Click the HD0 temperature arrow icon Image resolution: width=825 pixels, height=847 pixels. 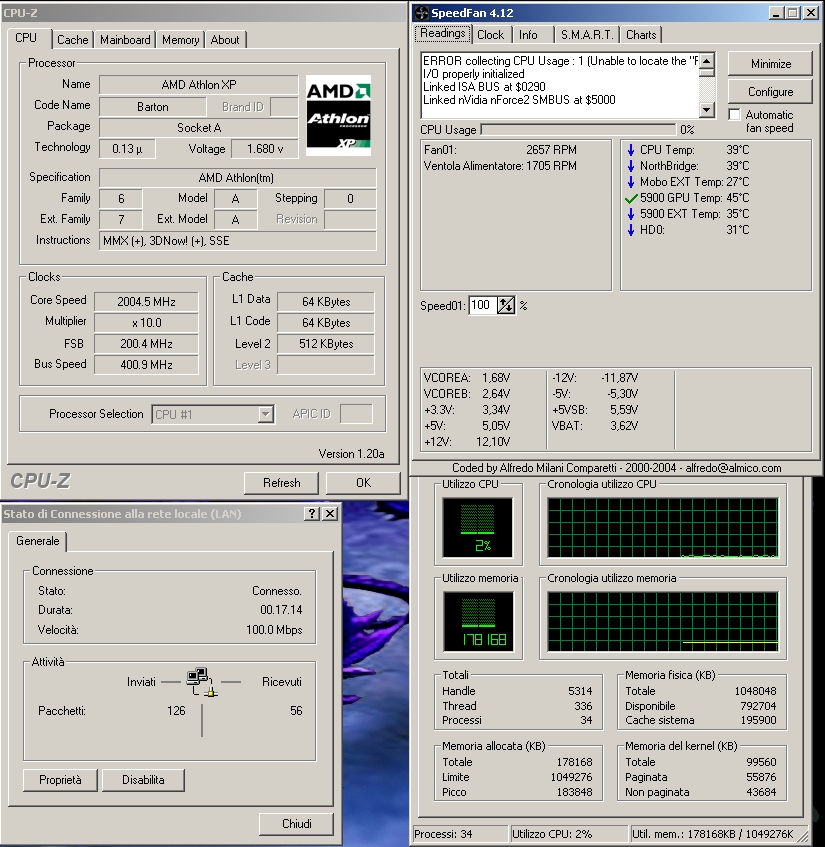(x=631, y=230)
